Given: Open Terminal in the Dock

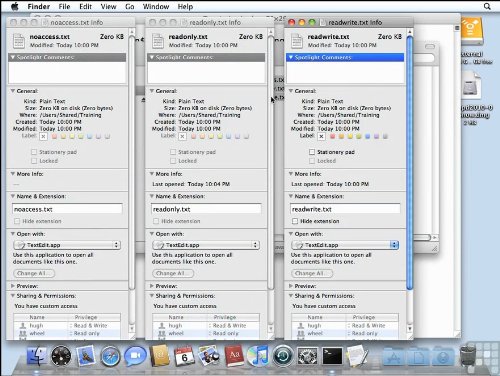Looking at the screenshot, I should click(x=332, y=356).
